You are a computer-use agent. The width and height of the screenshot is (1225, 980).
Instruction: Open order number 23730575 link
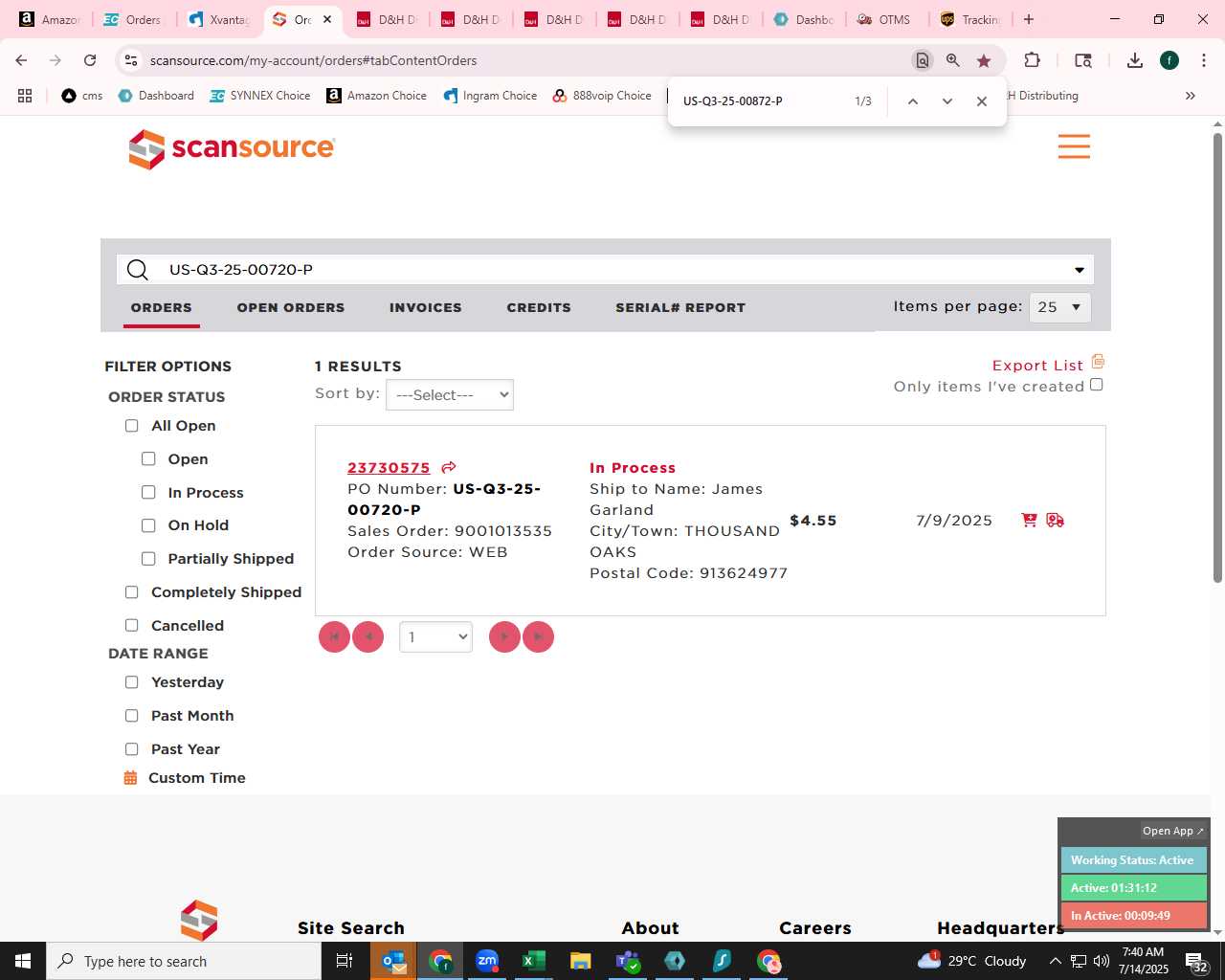coord(389,467)
